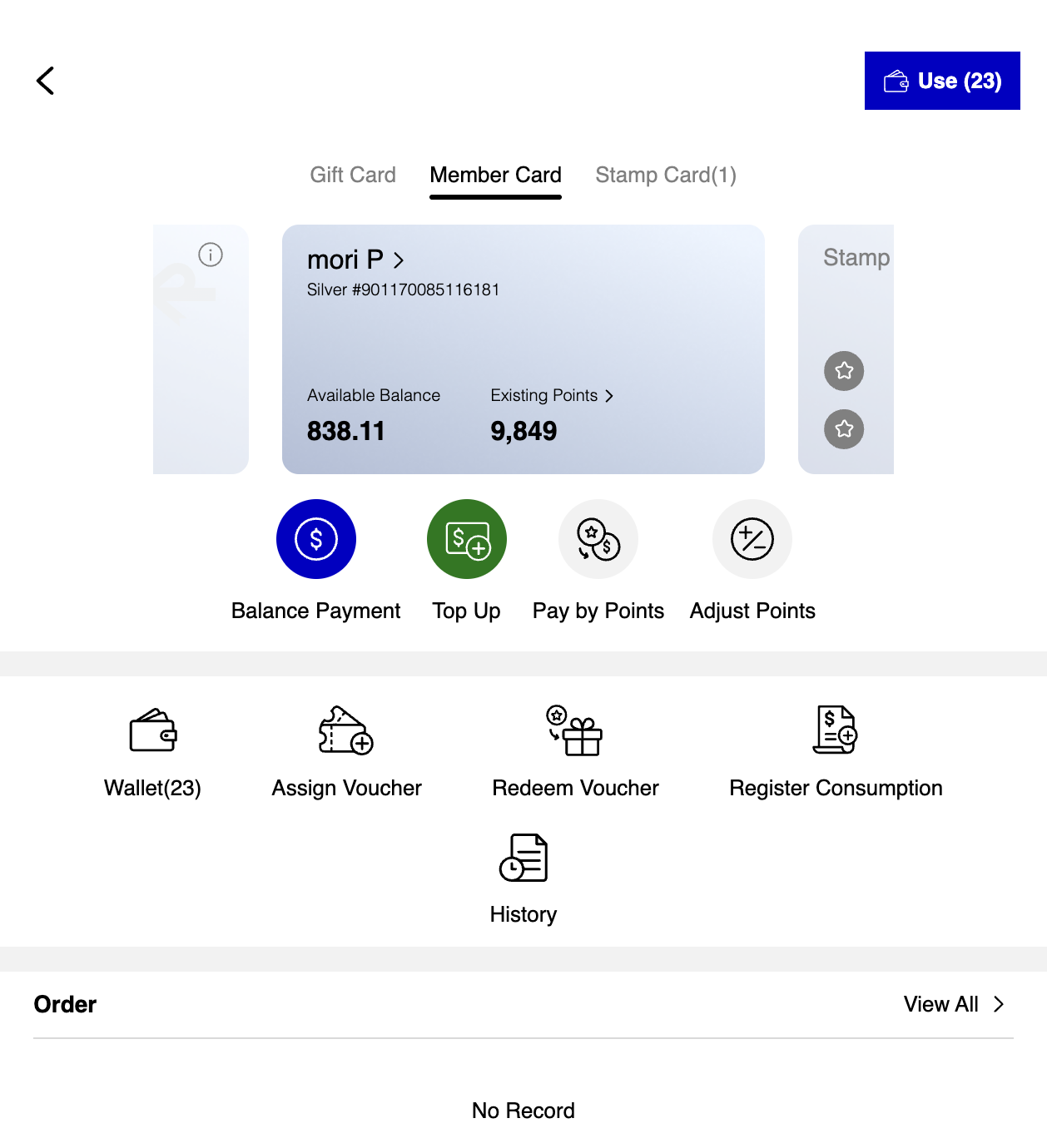The image size is (1047, 1148).
Task: Click the Available Balance label
Action: (374, 395)
